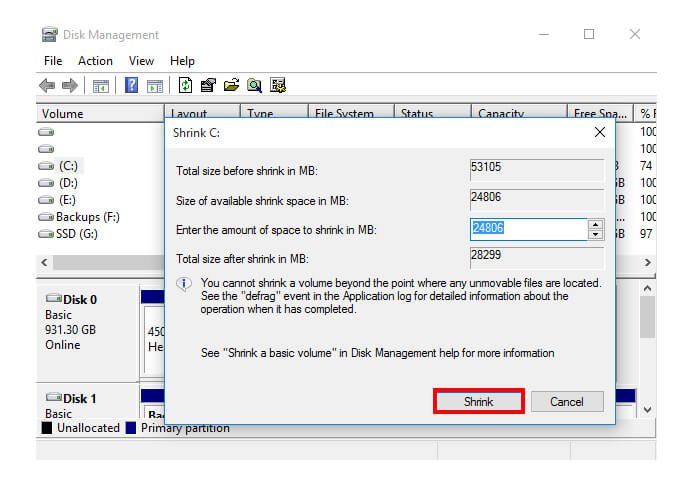Open the yellow folder toolbar icon
The height and width of the screenshot is (482, 693).
pos(232,86)
